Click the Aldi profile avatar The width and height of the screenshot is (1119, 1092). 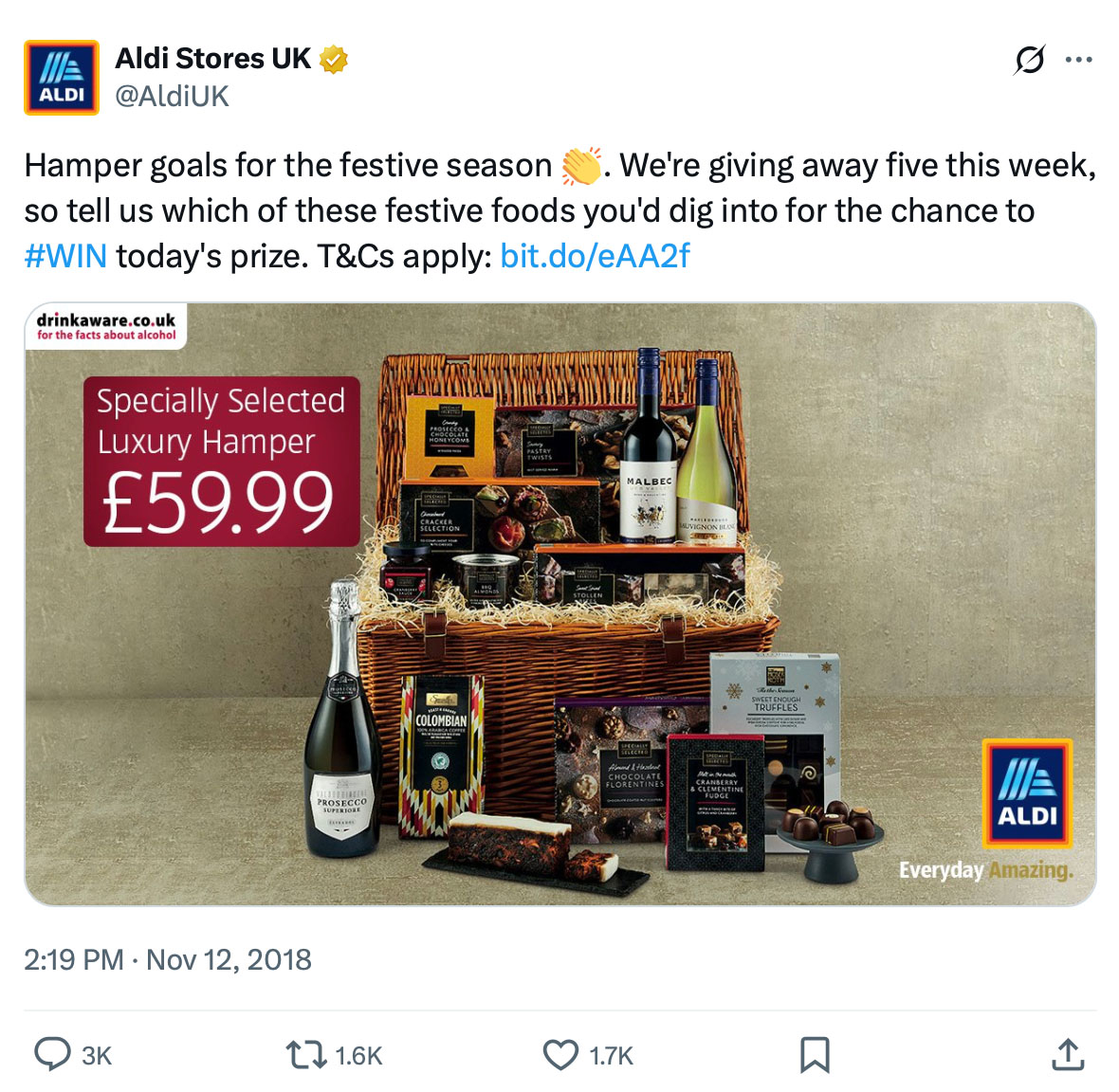click(61, 78)
